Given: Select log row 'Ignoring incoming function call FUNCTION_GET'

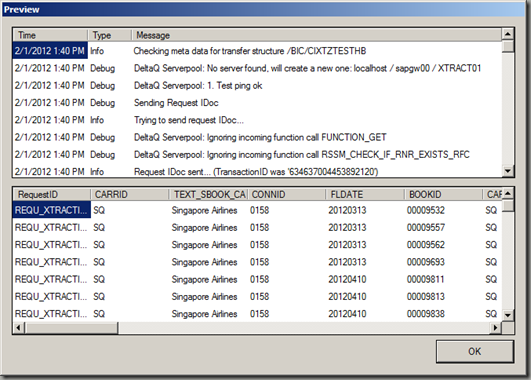Looking at the screenshot, I should pos(257,137).
